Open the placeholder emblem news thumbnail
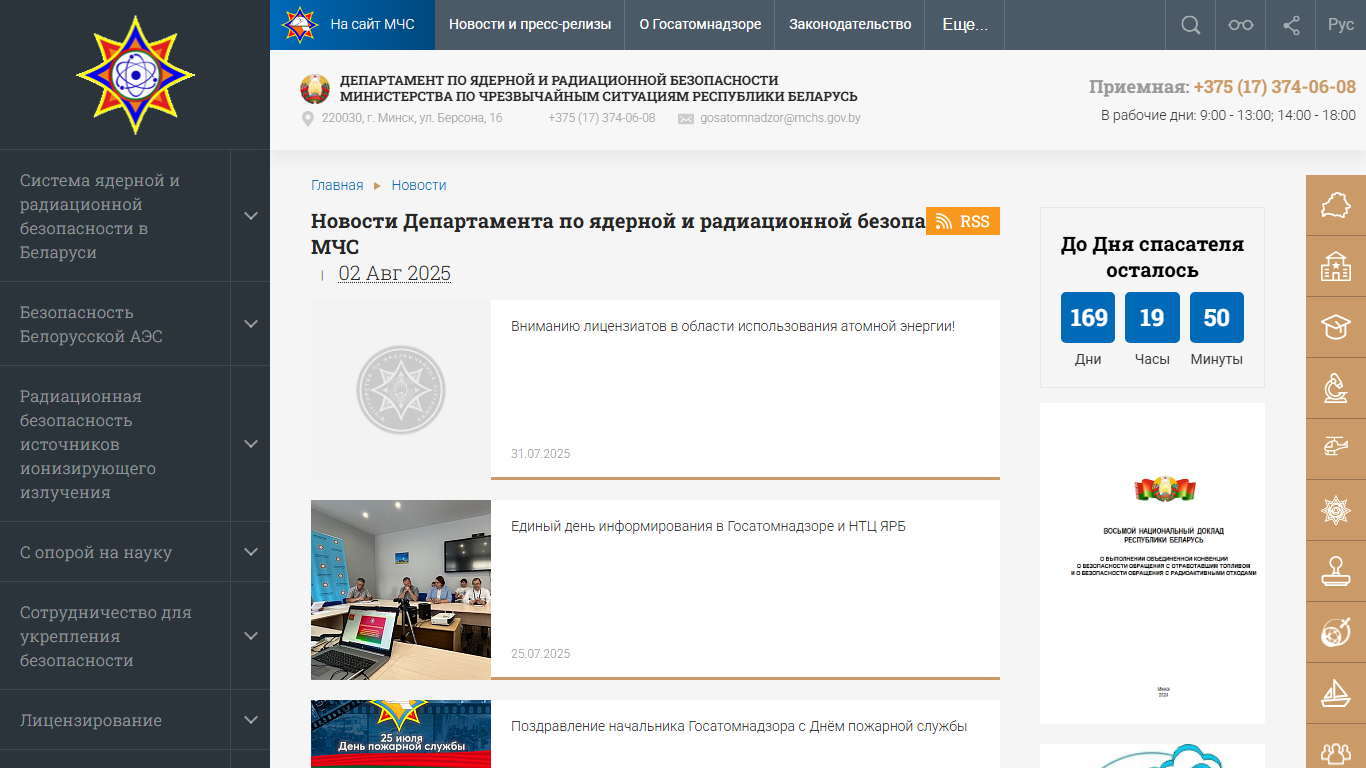 point(401,390)
